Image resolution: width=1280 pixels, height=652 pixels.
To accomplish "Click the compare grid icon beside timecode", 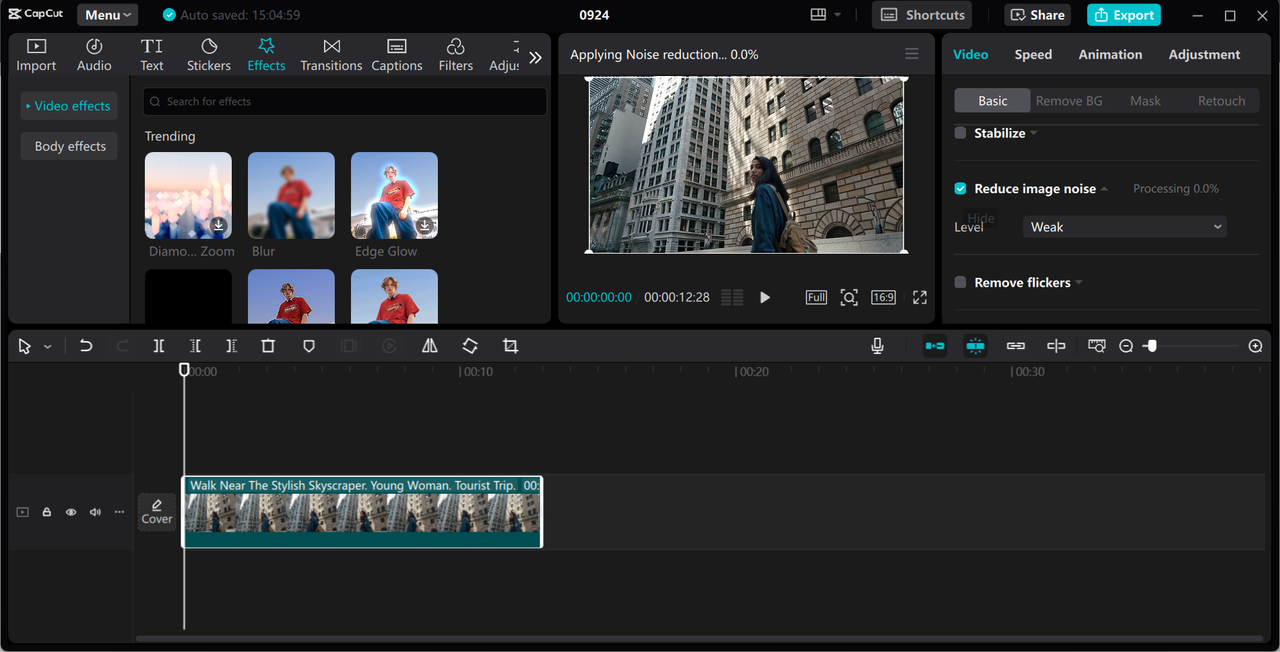I will [732, 297].
